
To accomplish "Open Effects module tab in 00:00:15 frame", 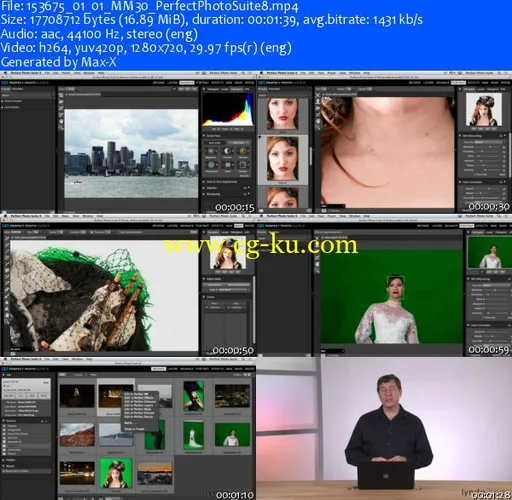I will click(217, 82).
